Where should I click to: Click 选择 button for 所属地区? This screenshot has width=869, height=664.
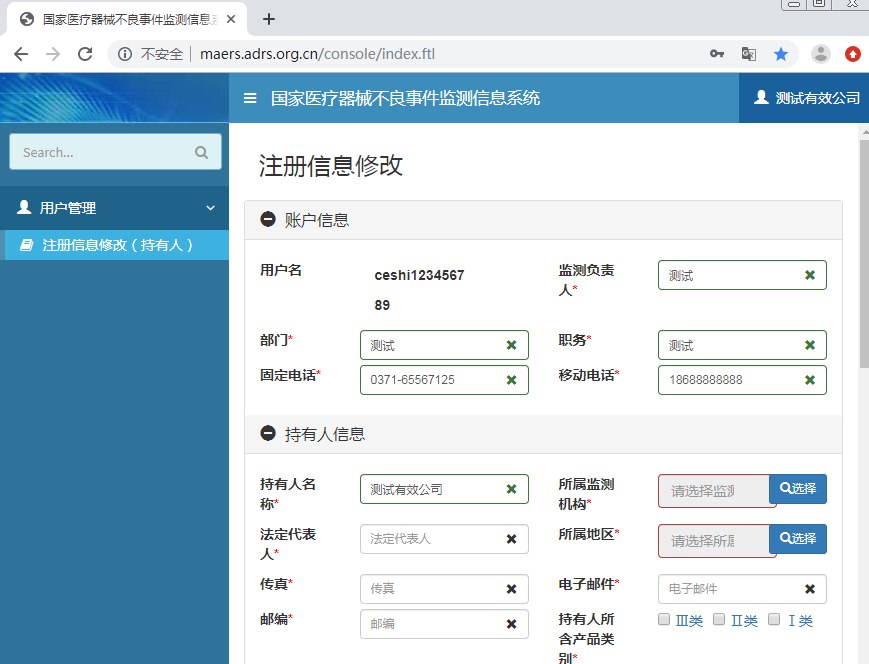click(x=797, y=539)
